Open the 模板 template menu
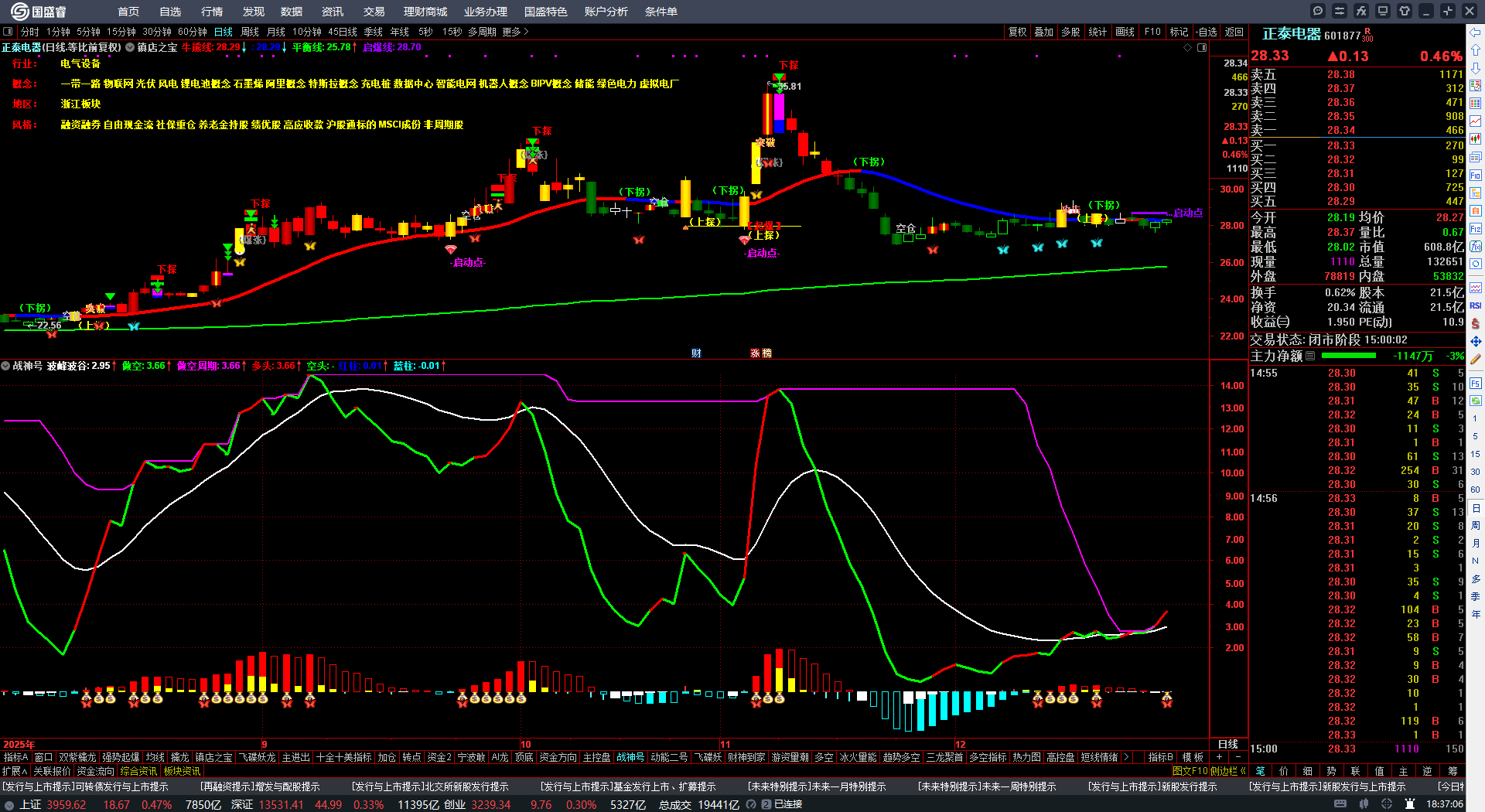 pos(1193,757)
